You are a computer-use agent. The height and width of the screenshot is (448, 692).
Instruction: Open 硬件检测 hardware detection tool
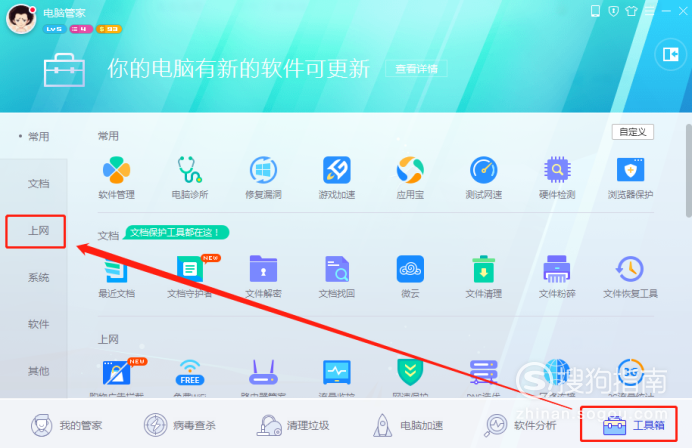[x=557, y=177]
